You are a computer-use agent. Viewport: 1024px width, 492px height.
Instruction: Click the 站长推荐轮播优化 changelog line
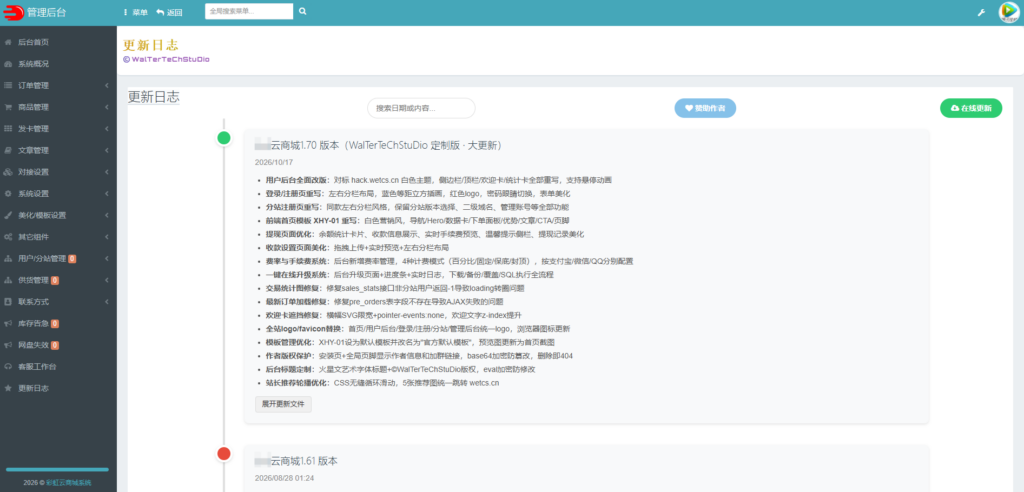[x=382, y=383]
